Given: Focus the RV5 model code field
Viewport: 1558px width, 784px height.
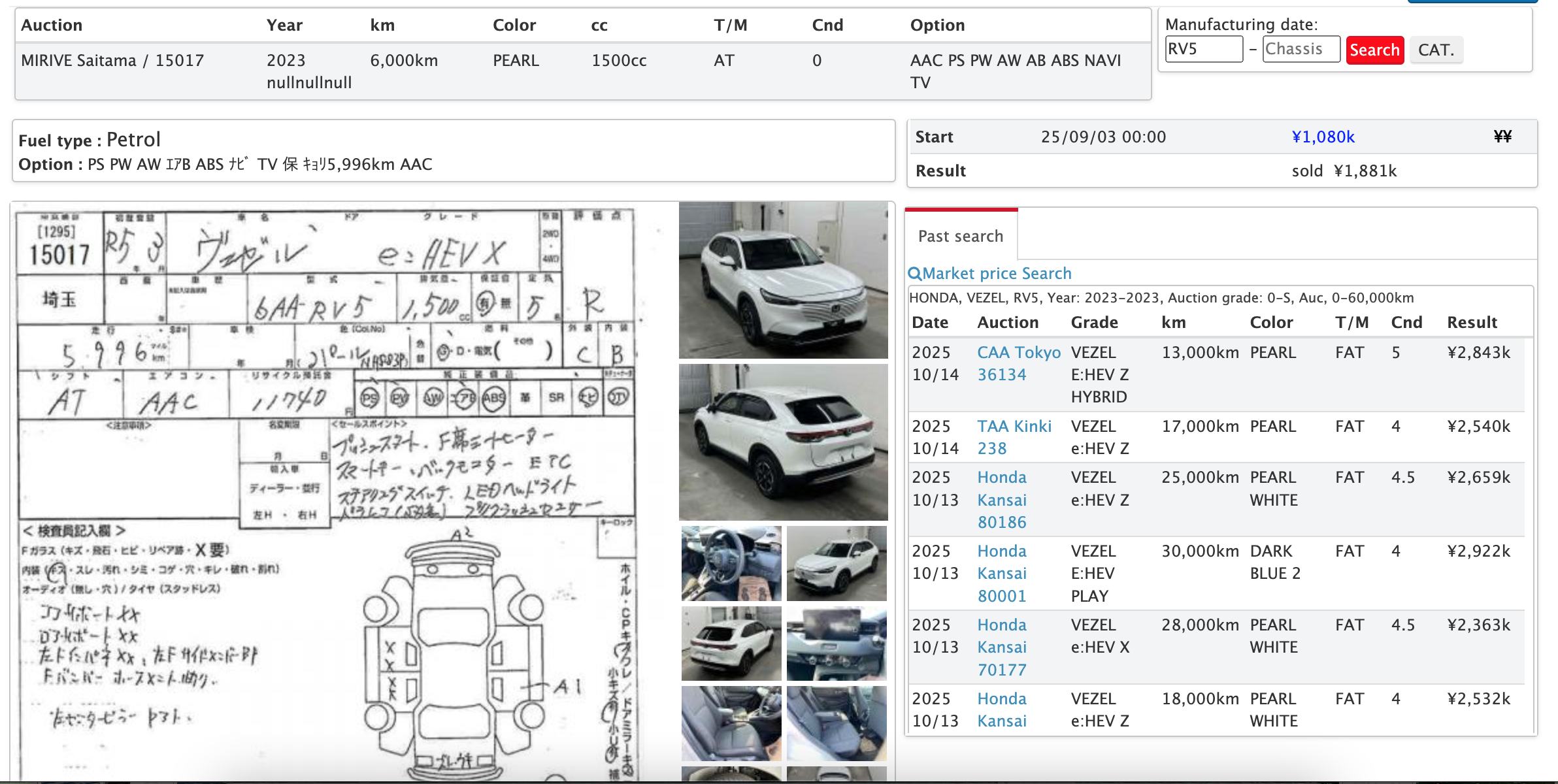Looking at the screenshot, I should (x=1203, y=50).
